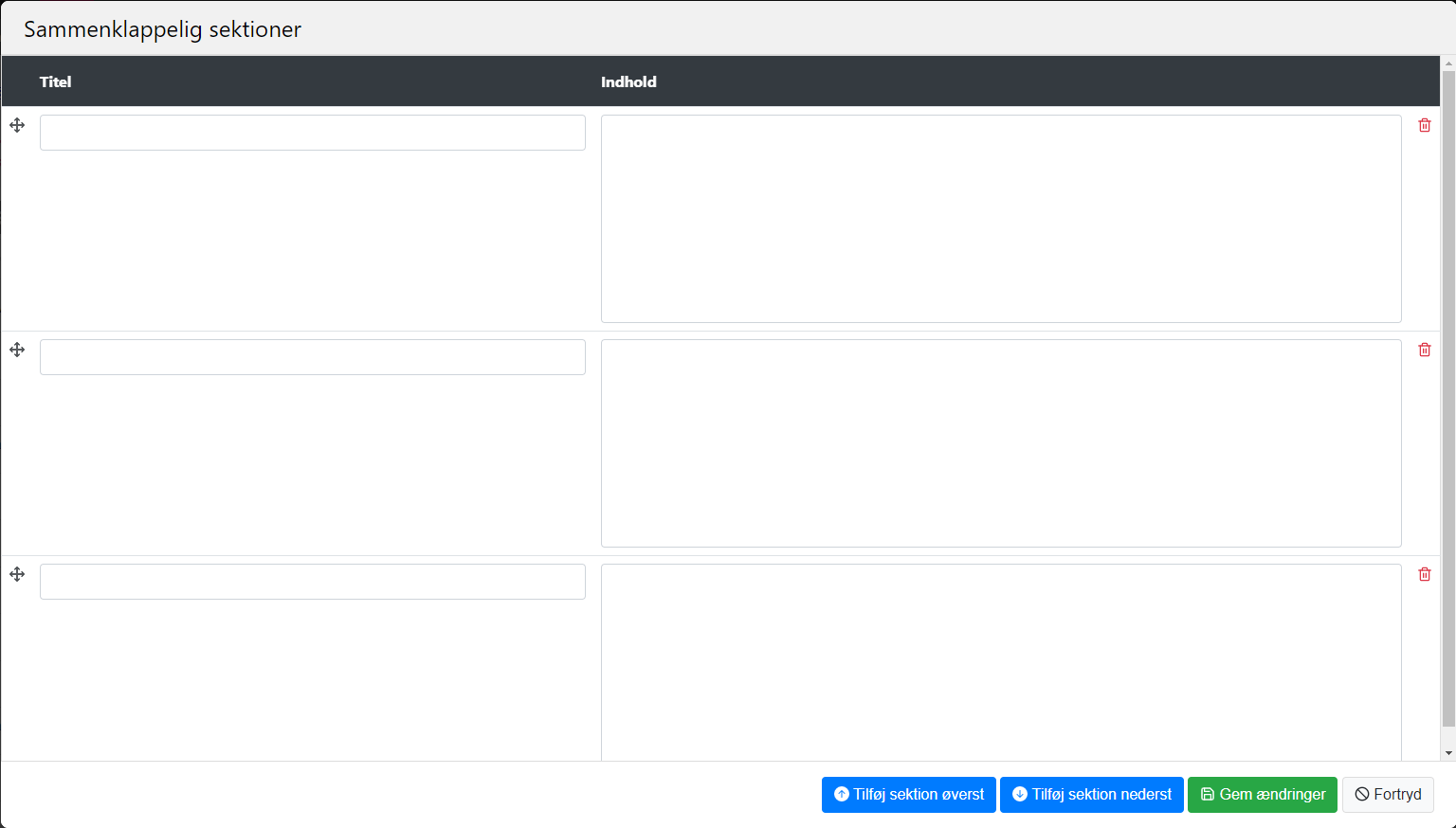Image resolution: width=1456 pixels, height=828 pixels.
Task: Click the second row's move handle icon
Action: pos(17,350)
